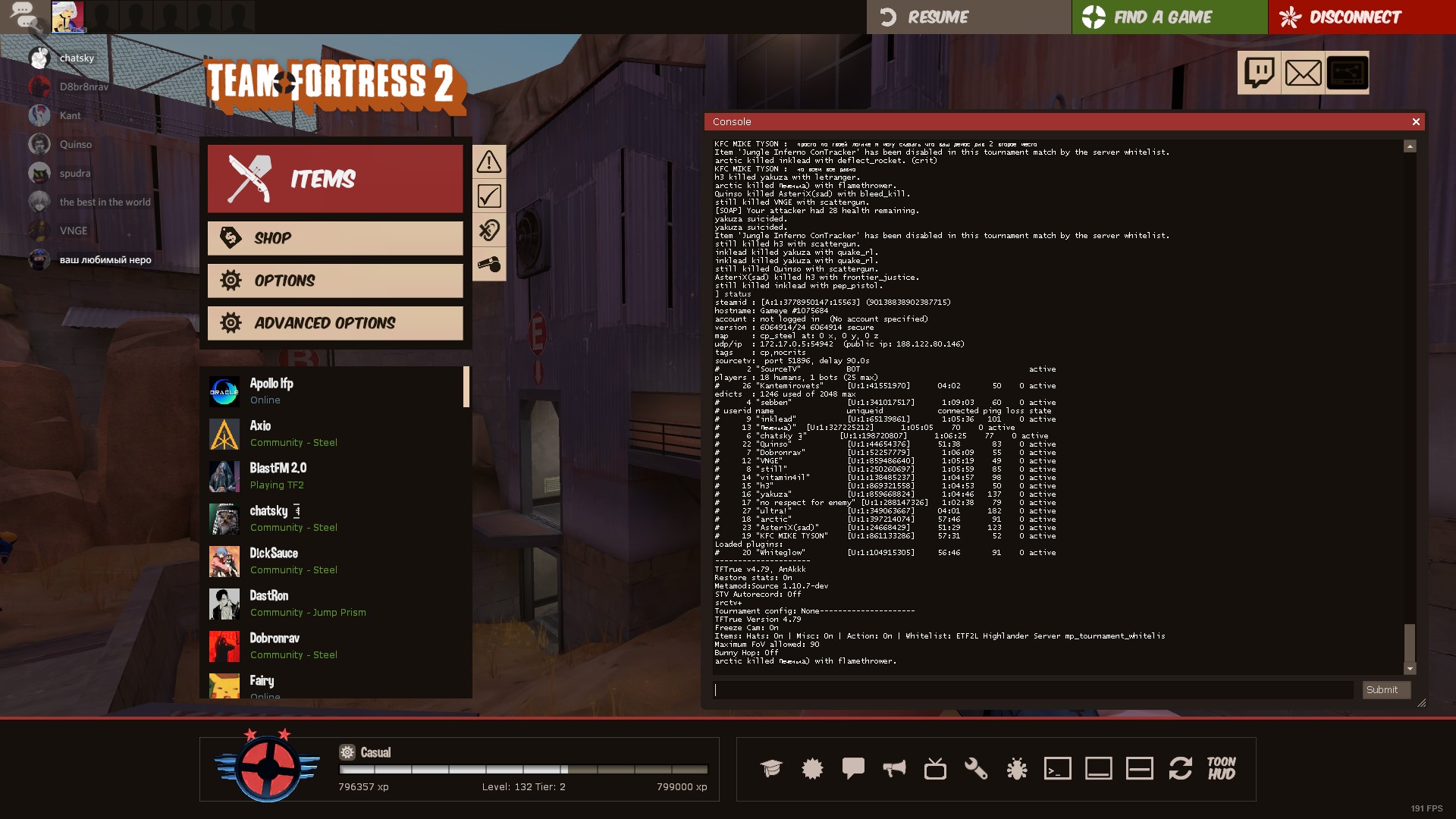Viewport: 1456px width, 819px height.
Task: Click the 'Level: 132 Tier: 2' text
Action: pos(523,787)
